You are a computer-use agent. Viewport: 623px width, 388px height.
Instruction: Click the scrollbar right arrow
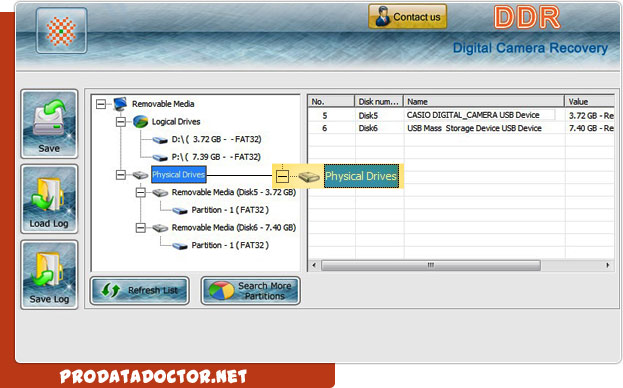[x=608, y=265]
